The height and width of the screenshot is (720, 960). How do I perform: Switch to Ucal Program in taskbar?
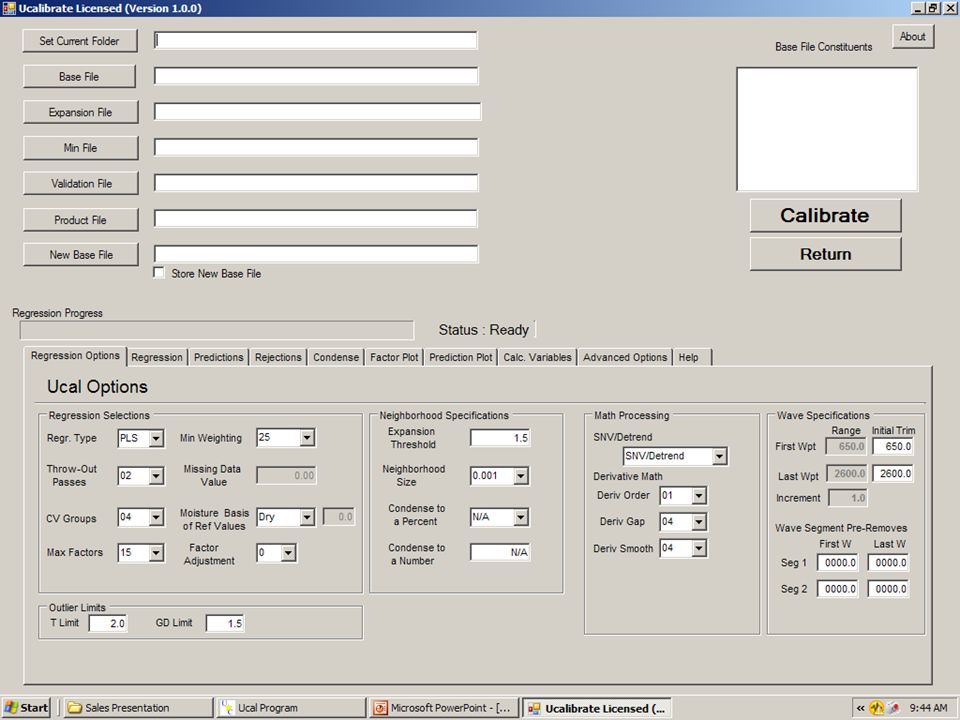click(x=291, y=708)
